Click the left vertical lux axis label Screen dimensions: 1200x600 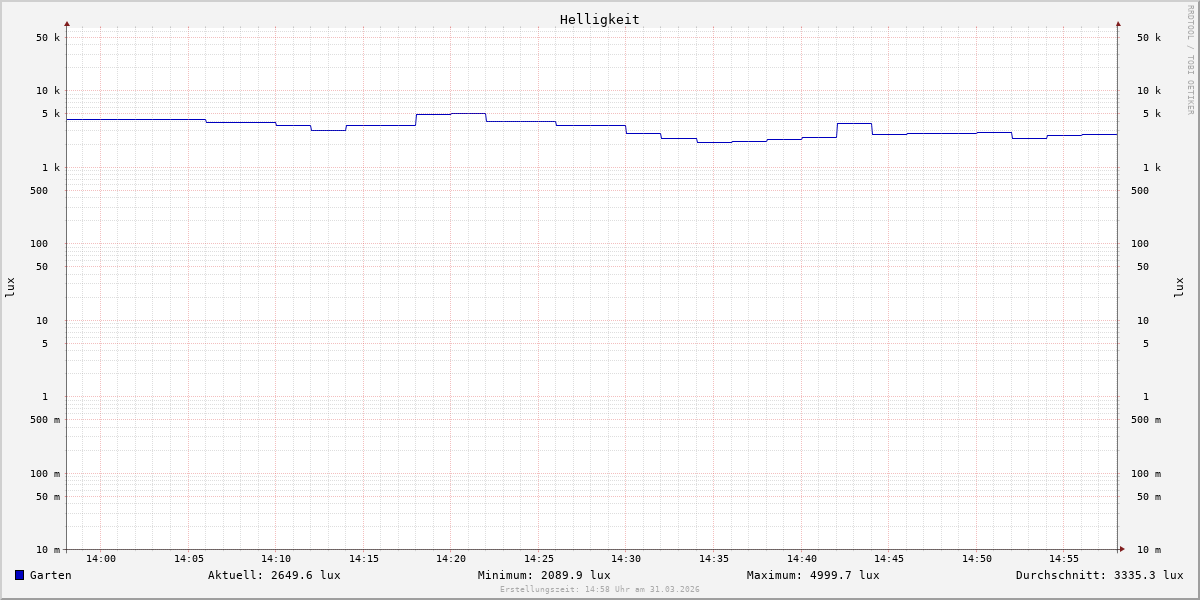(10, 288)
